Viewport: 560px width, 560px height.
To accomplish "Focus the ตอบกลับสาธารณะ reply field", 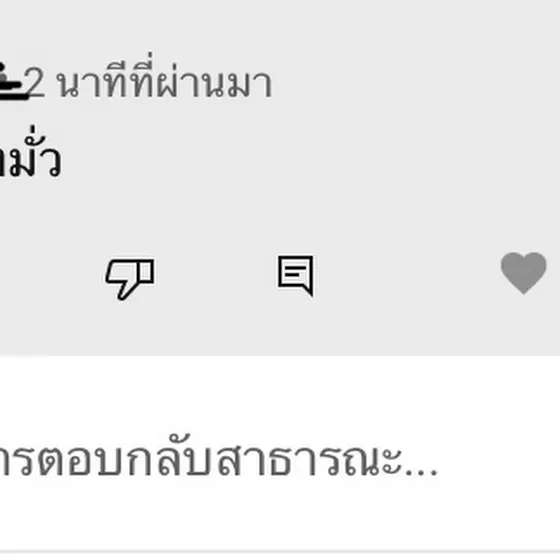I will (280, 457).
